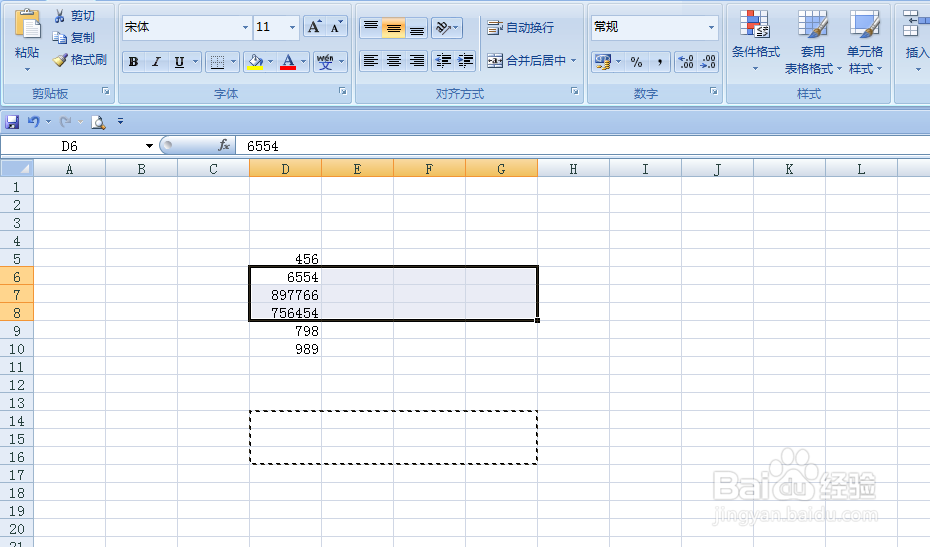Image resolution: width=930 pixels, height=547 pixels.
Task: Select the Format Painter (格式刷) brush
Action: 79,59
